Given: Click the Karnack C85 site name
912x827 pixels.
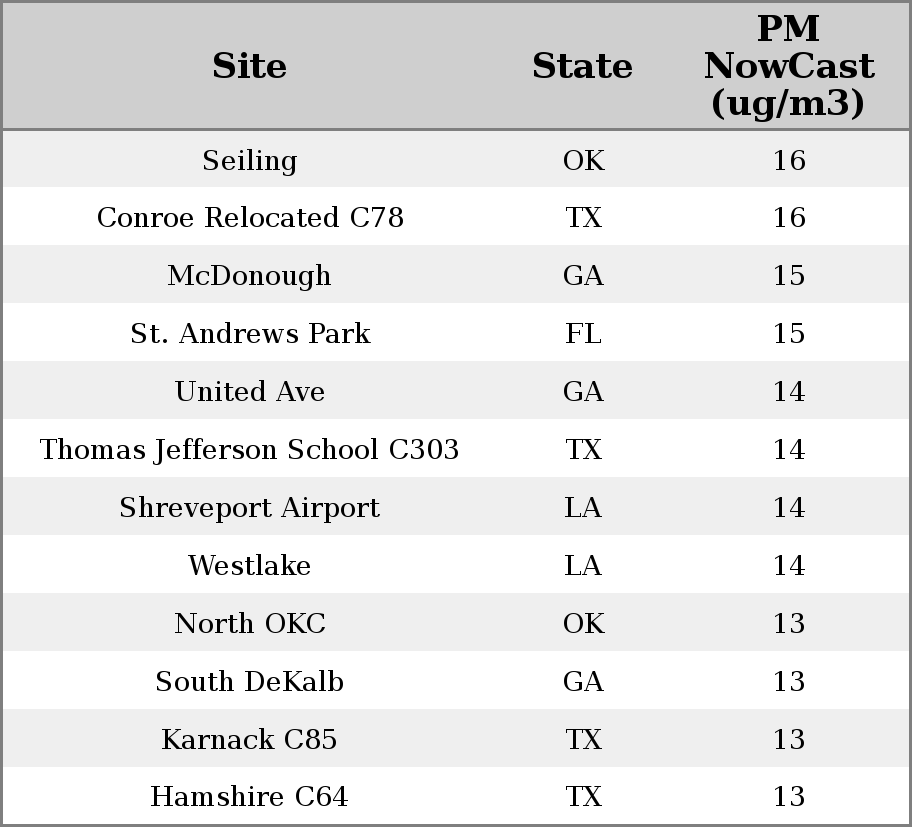Looking at the screenshot, I should tap(250, 740).
